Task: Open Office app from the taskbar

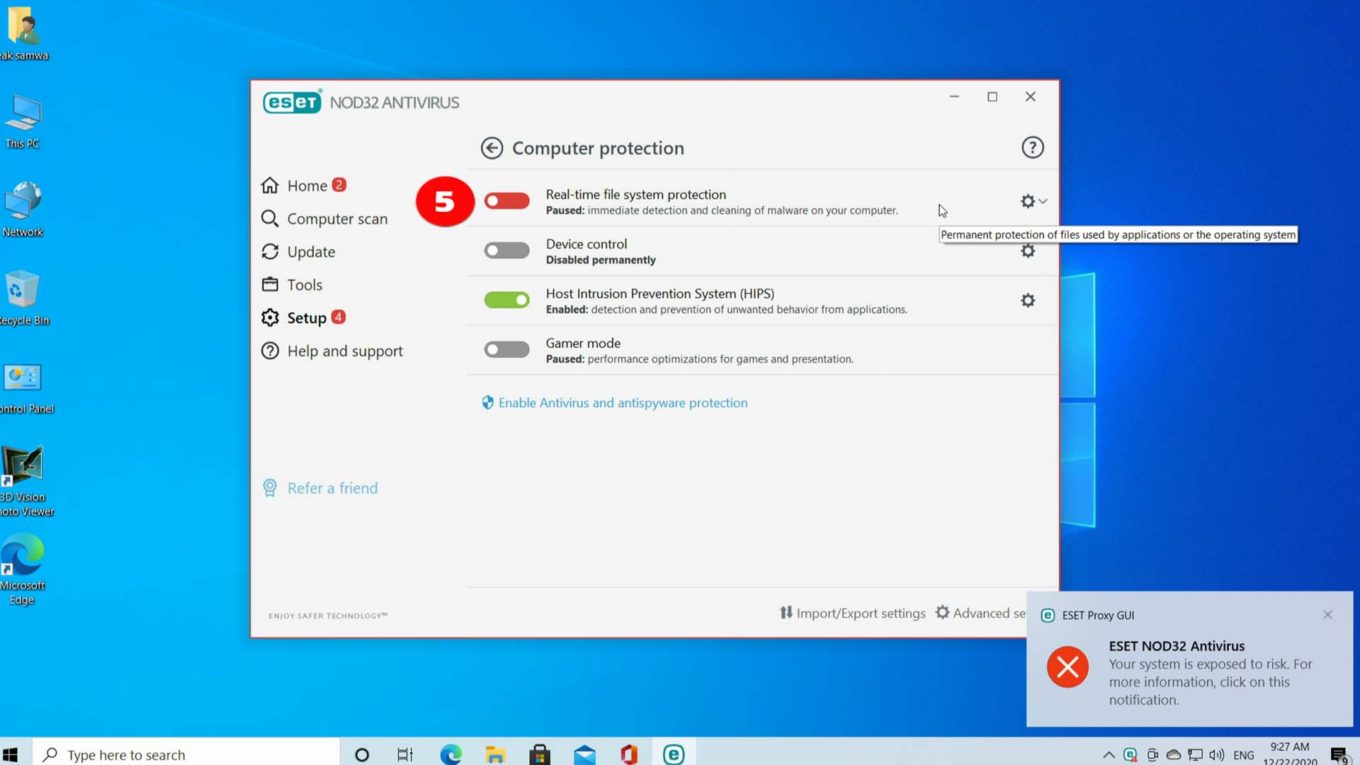Action: tap(629, 755)
